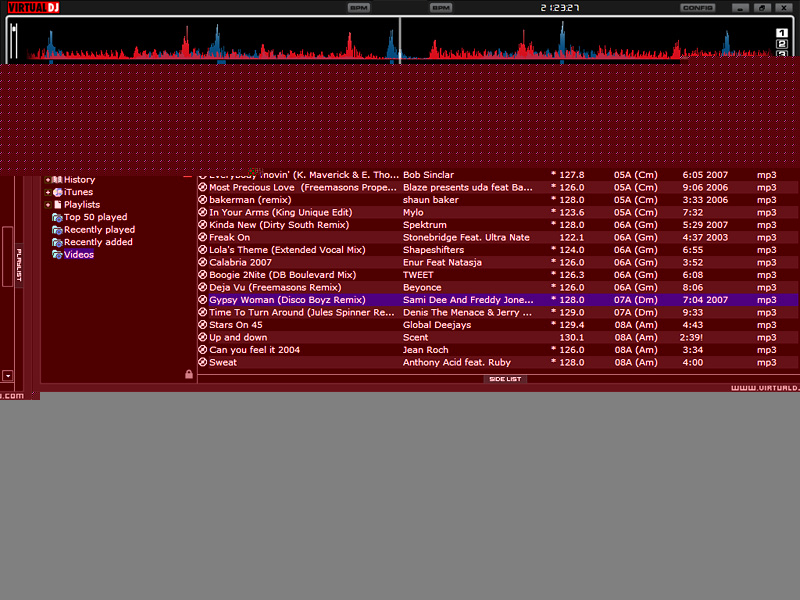This screenshot has height=600, width=800.
Task: Select the artist cell 'Anthony Acid feat. Ruby'
Action: click(x=457, y=362)
